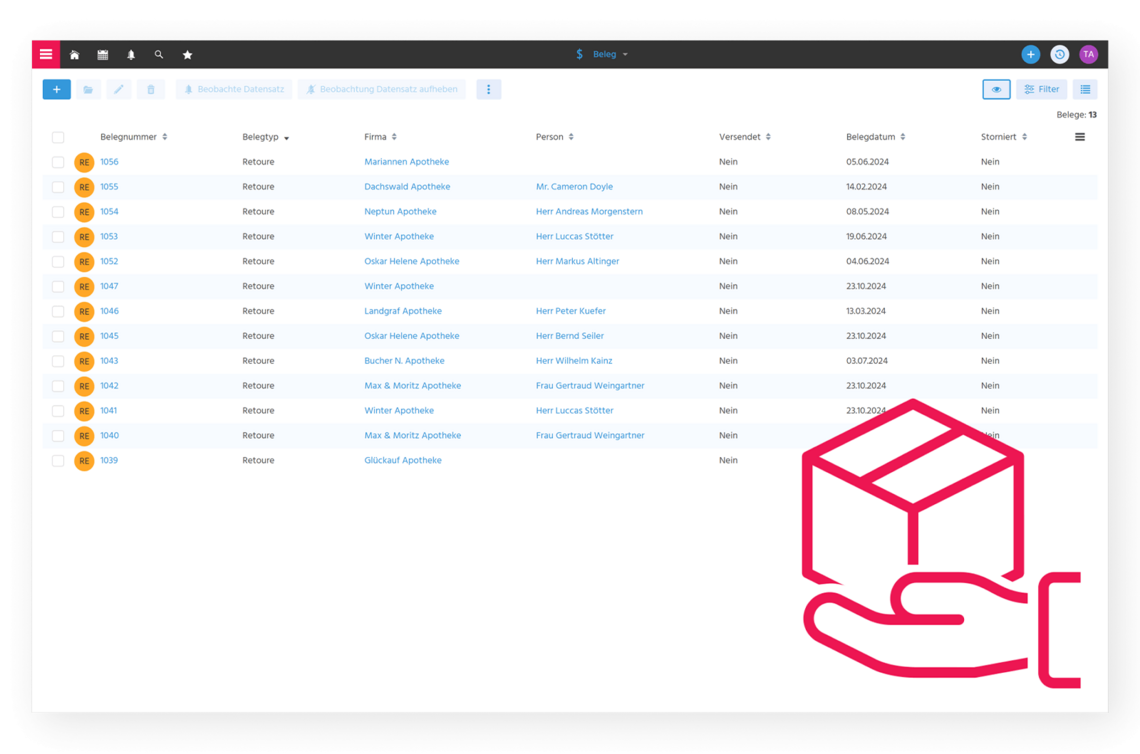Click the search magnifier icon
This screenshot has width=1140, height=754.
pyautogui.click(x=159, y=55)
